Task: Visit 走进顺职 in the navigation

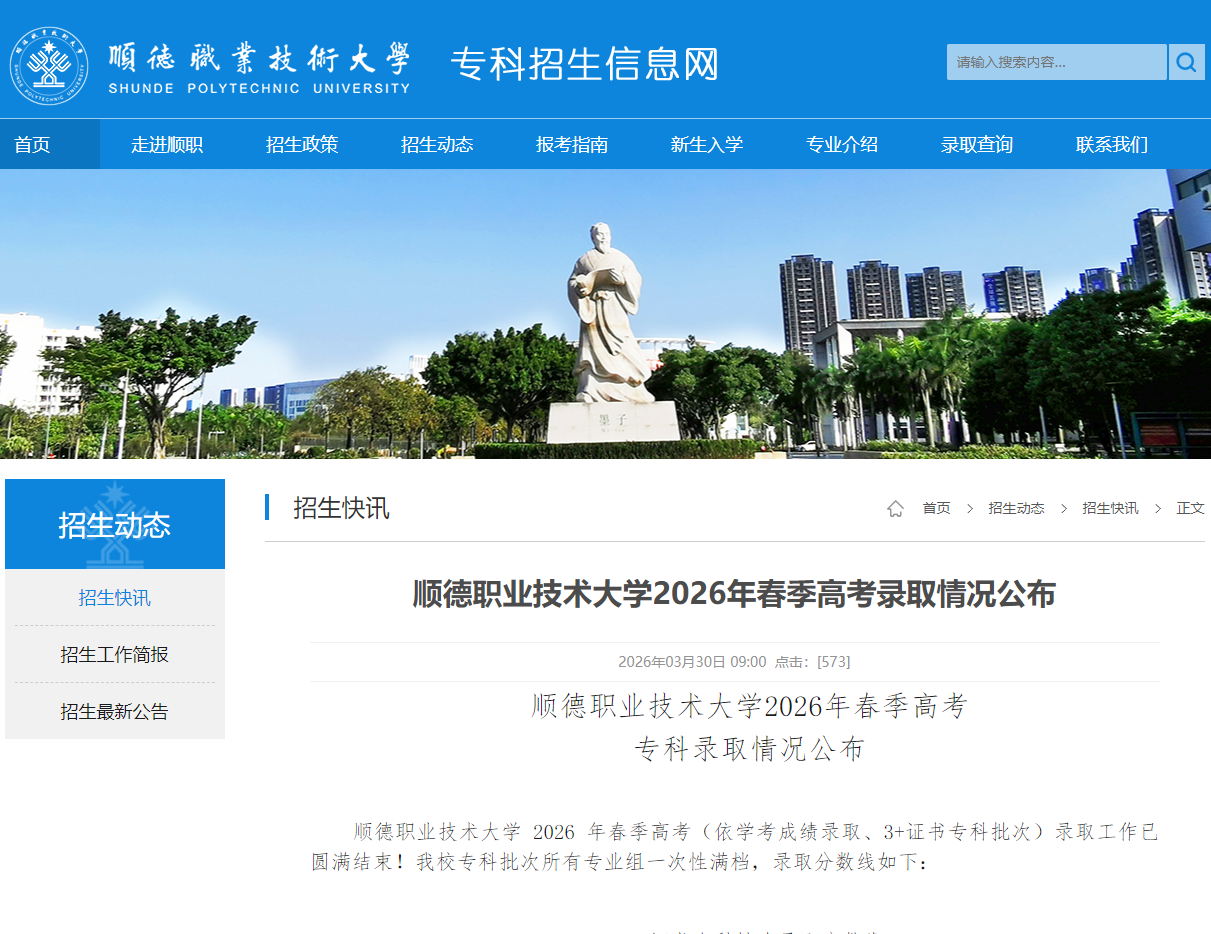Action: pyautogui.click(x=168, y=143)
